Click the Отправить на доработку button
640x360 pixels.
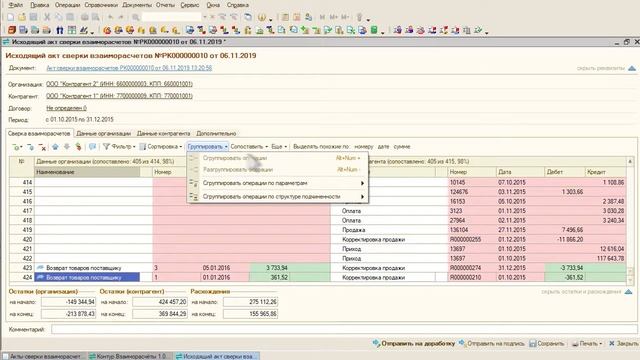pos(413,344)
